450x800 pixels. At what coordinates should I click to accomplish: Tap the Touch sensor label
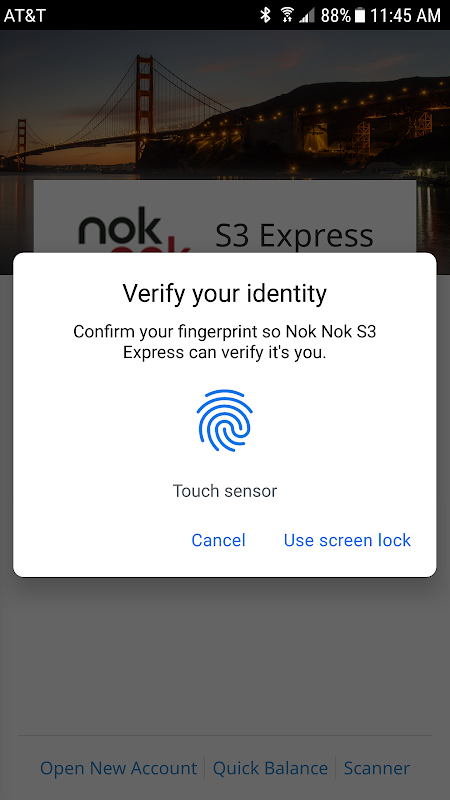tap(224, 491)
